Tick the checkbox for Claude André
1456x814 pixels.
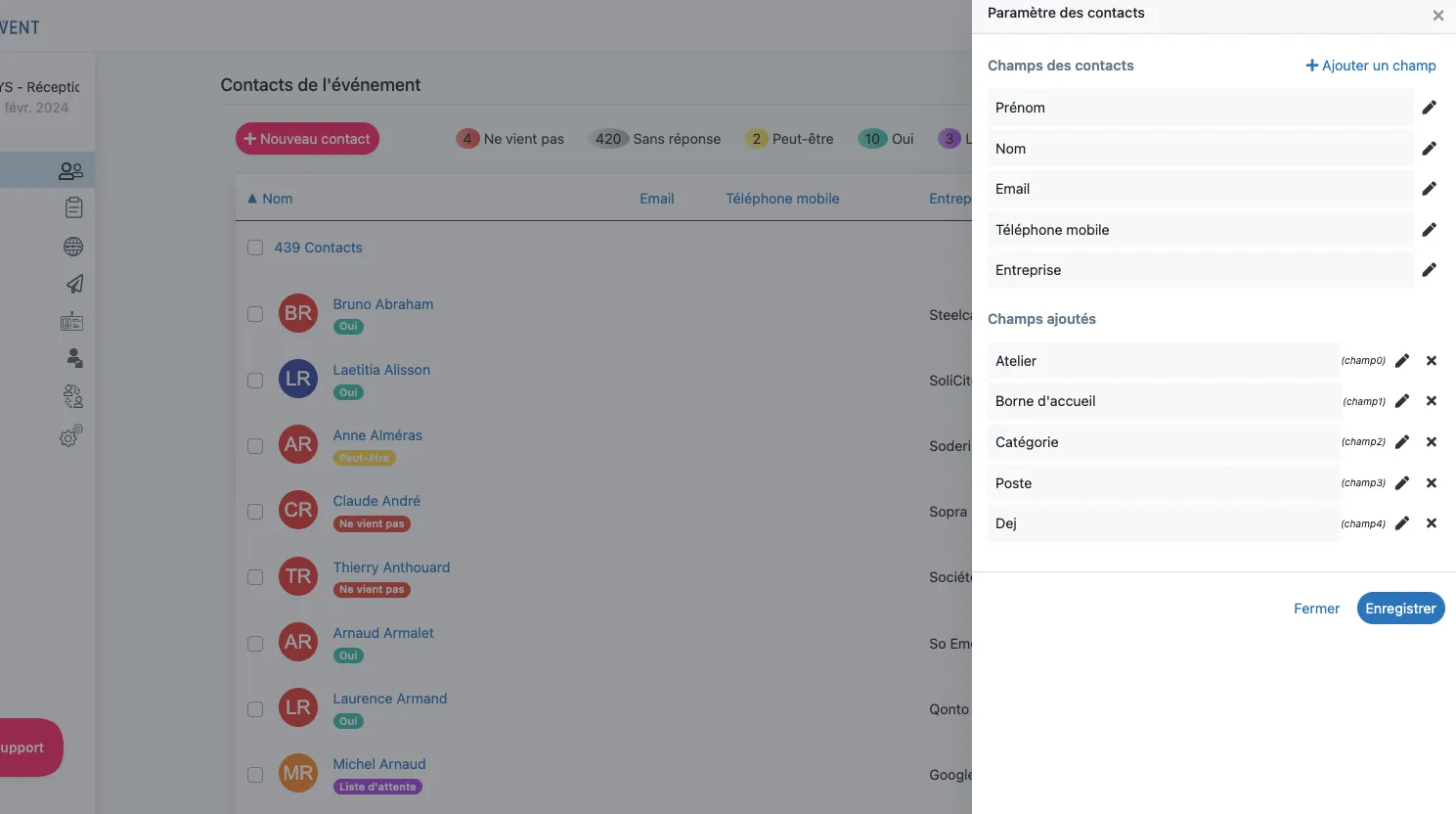tap(255, 512)
